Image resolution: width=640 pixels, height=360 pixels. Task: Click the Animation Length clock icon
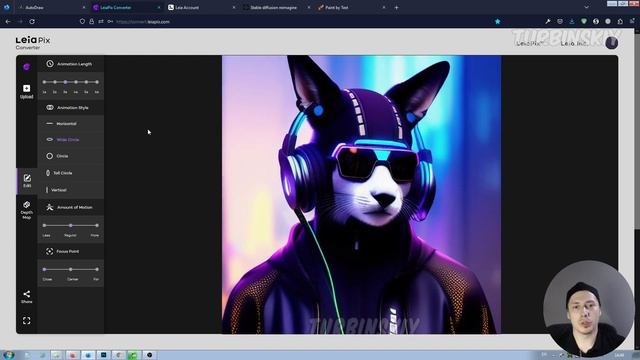click(50, 64)
